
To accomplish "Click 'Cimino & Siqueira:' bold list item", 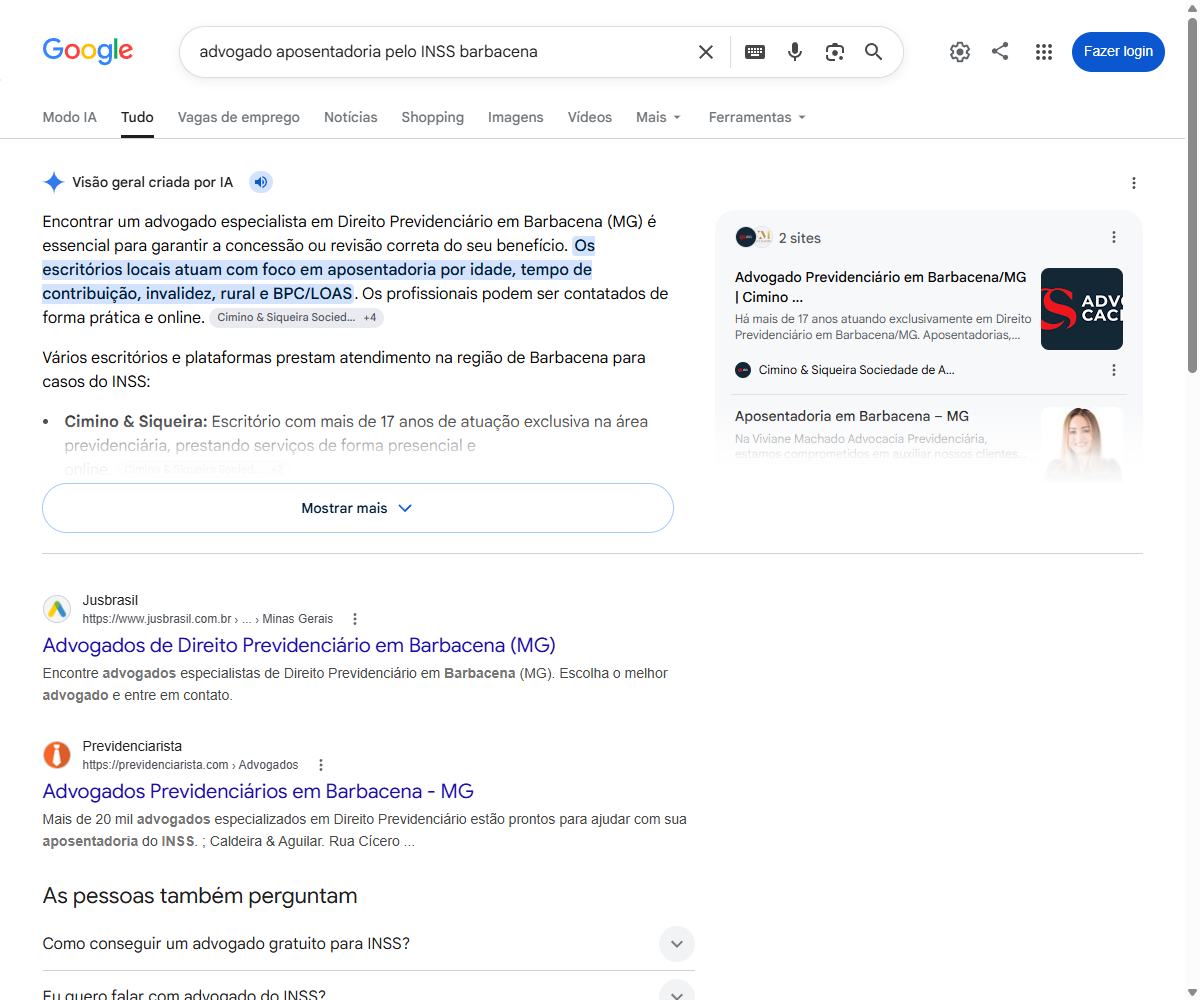I will [x=136, y=421].
